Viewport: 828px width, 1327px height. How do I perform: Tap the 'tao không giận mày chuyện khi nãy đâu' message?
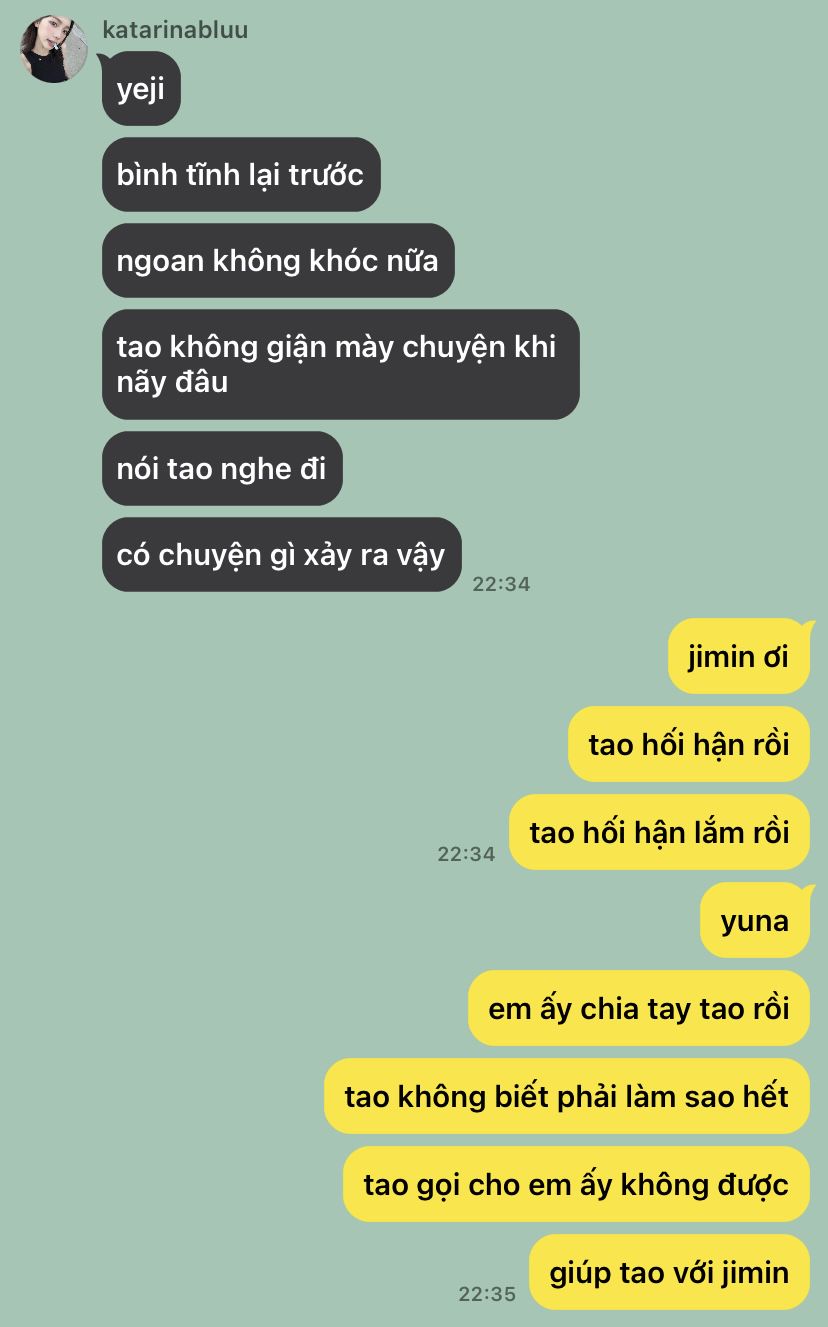click(x=341, y=365)
